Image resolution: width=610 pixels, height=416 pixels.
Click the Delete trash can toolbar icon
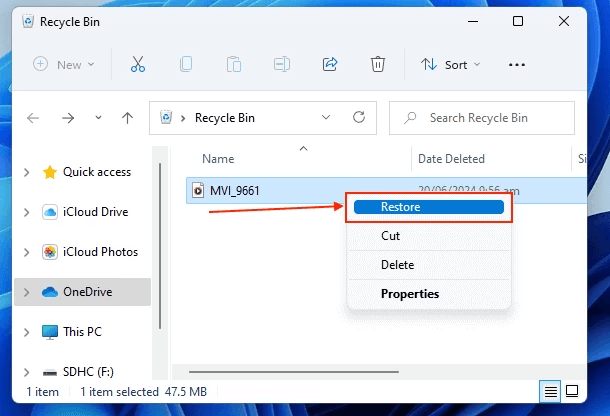(378, 64)
